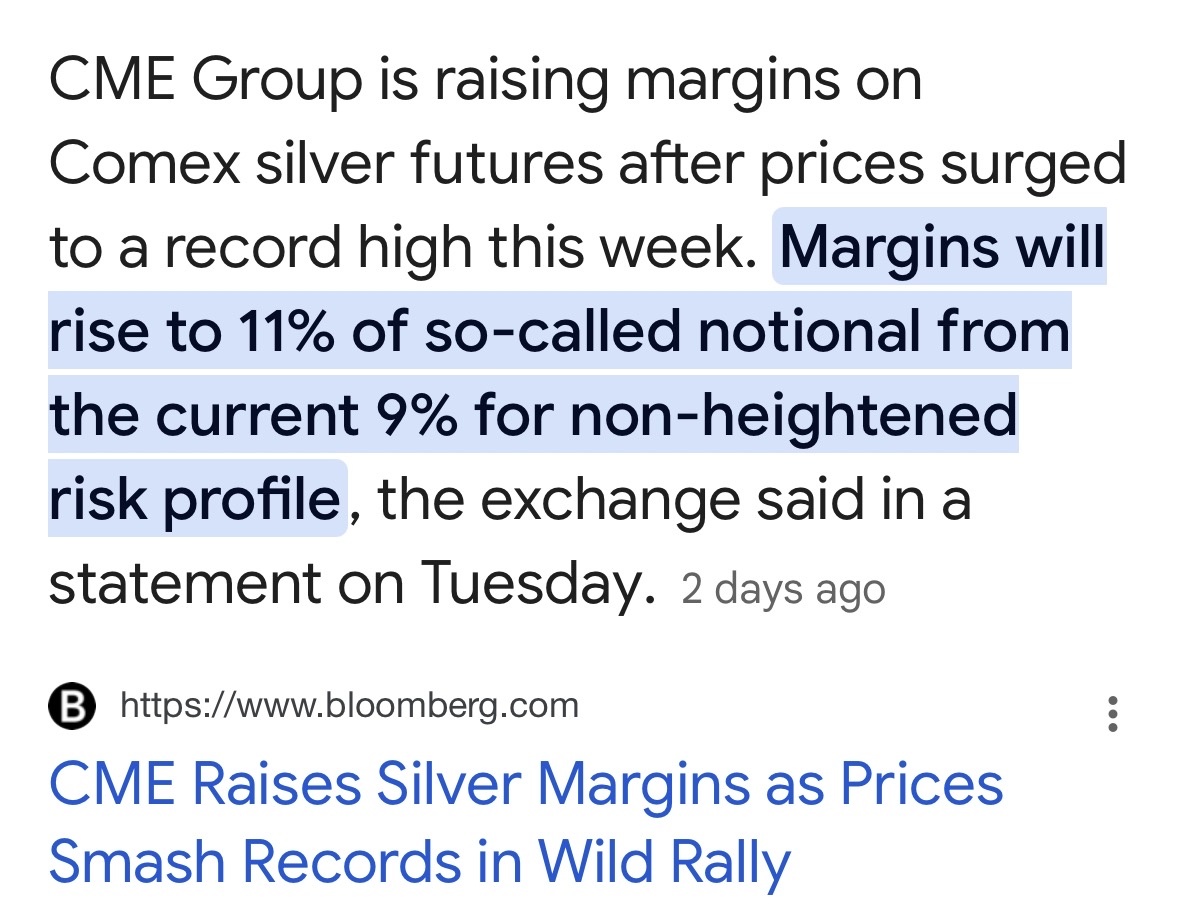Viewport: 1179px width, 913px height.
Task: Open the bloomberg.com URL link
Action: click(x=350, y=706)
